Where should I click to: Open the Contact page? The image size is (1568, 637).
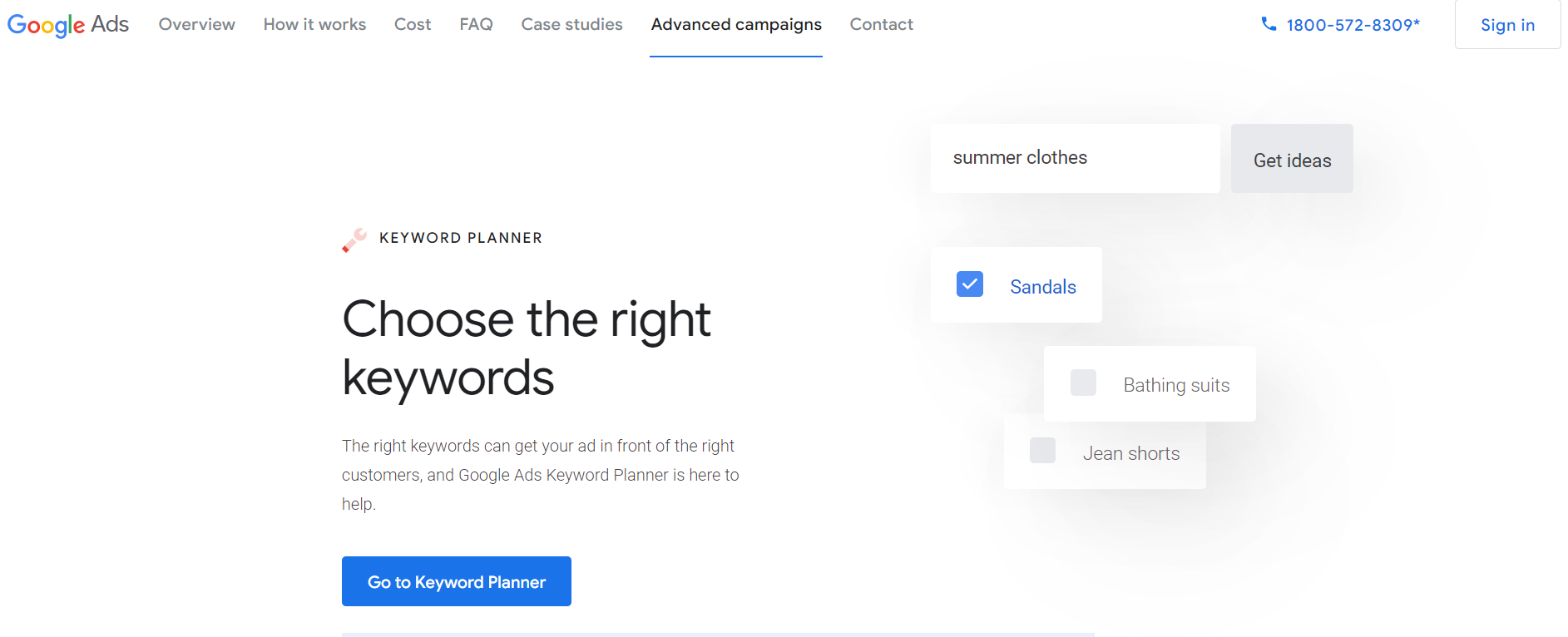tap(882, 25)
